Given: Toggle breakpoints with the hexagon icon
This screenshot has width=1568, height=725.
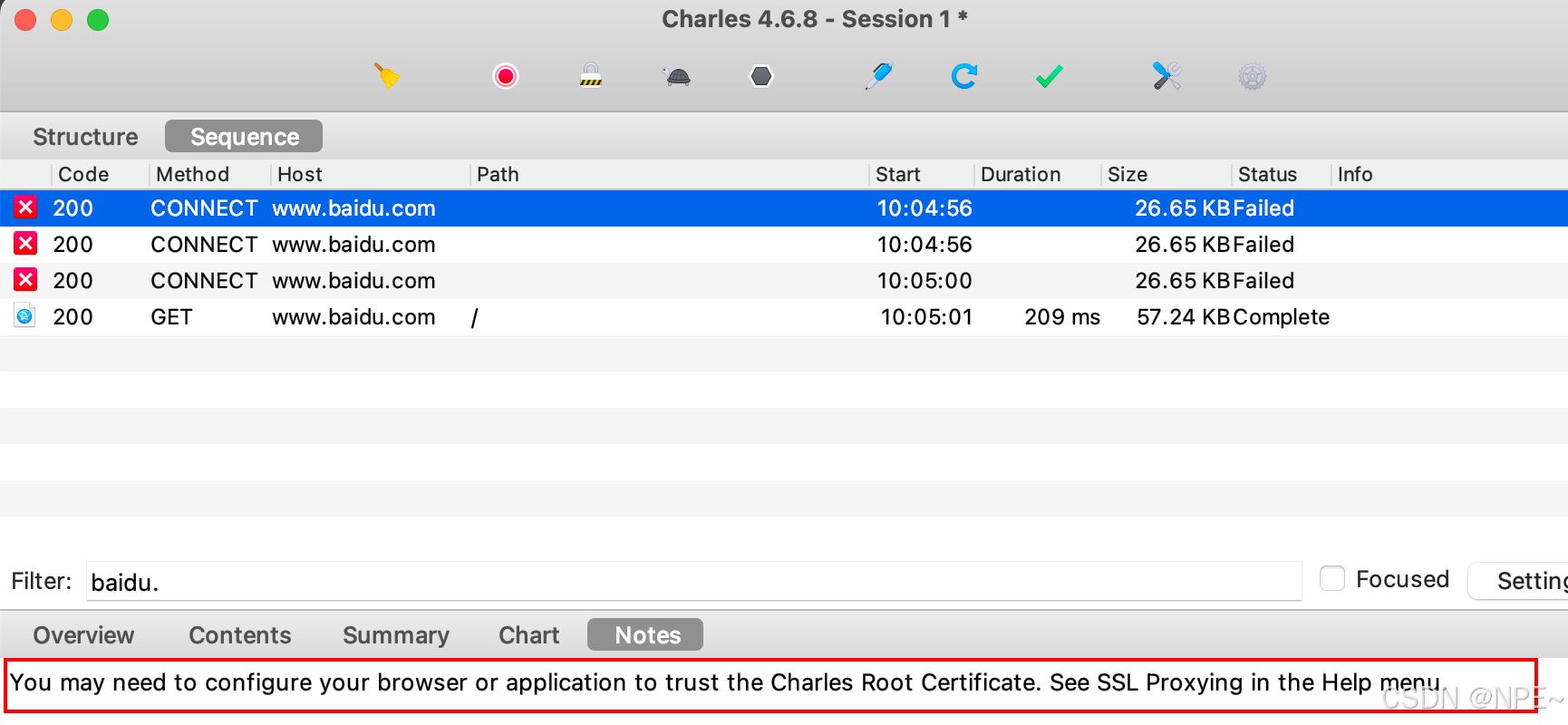Looking at the screenshot, I should pyautogui.click(x=761, y=76).
